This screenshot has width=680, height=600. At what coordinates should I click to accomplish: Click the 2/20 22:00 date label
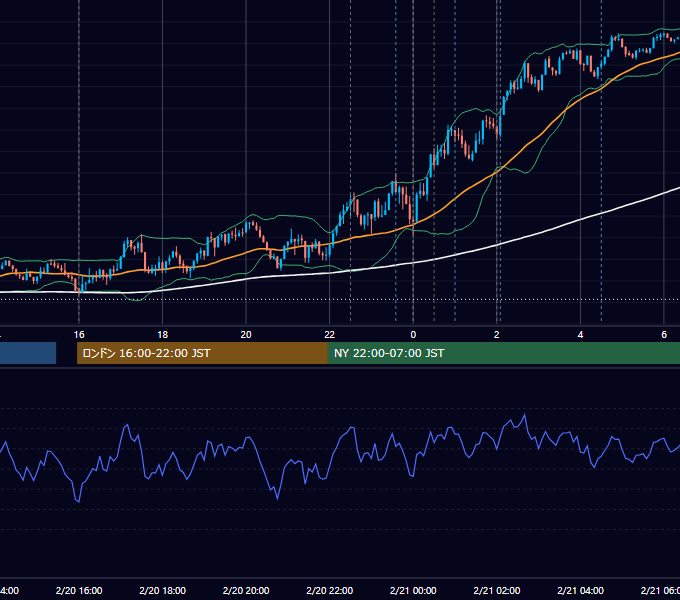(x=330, y=590)
